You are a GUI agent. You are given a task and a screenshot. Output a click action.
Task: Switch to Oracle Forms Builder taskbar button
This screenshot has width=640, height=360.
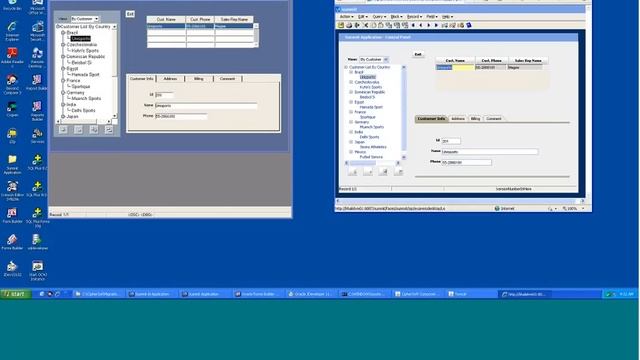(258, 294)
